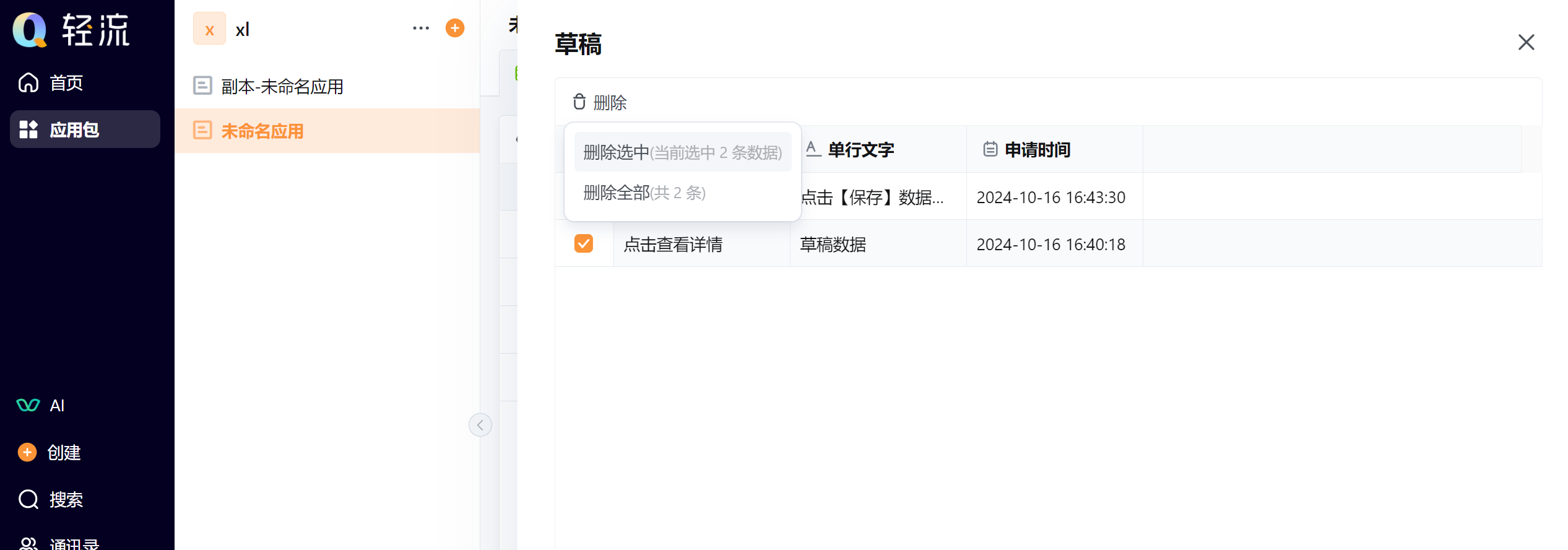The width and height of the screenshot is (1568, 550).
Task: Choose 删除选中 delete selected option
Action: (x=683, y=152)
